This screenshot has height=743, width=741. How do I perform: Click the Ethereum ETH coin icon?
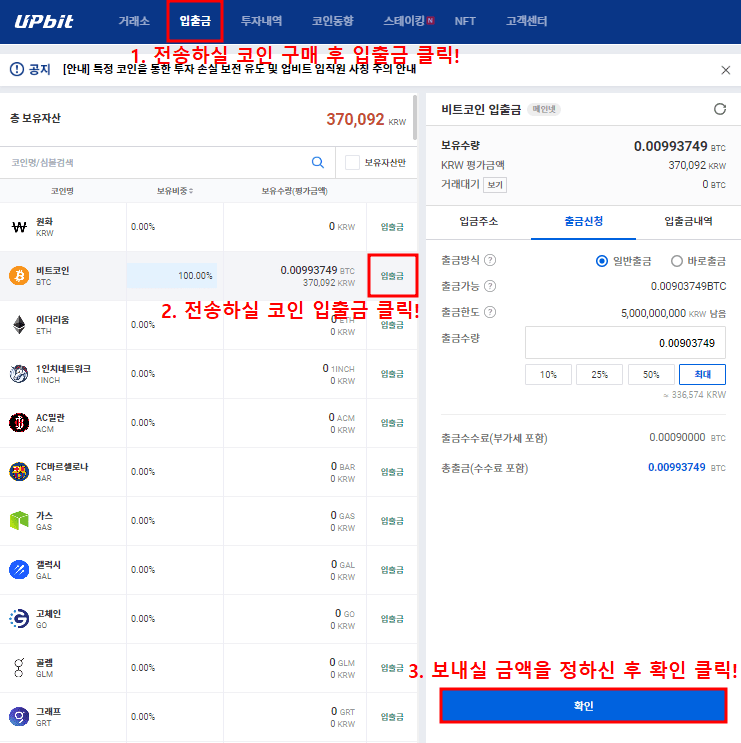[18, 325]
